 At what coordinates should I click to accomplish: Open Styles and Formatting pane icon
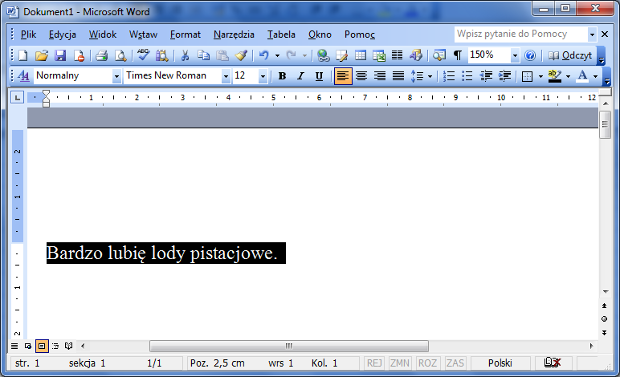24,76
